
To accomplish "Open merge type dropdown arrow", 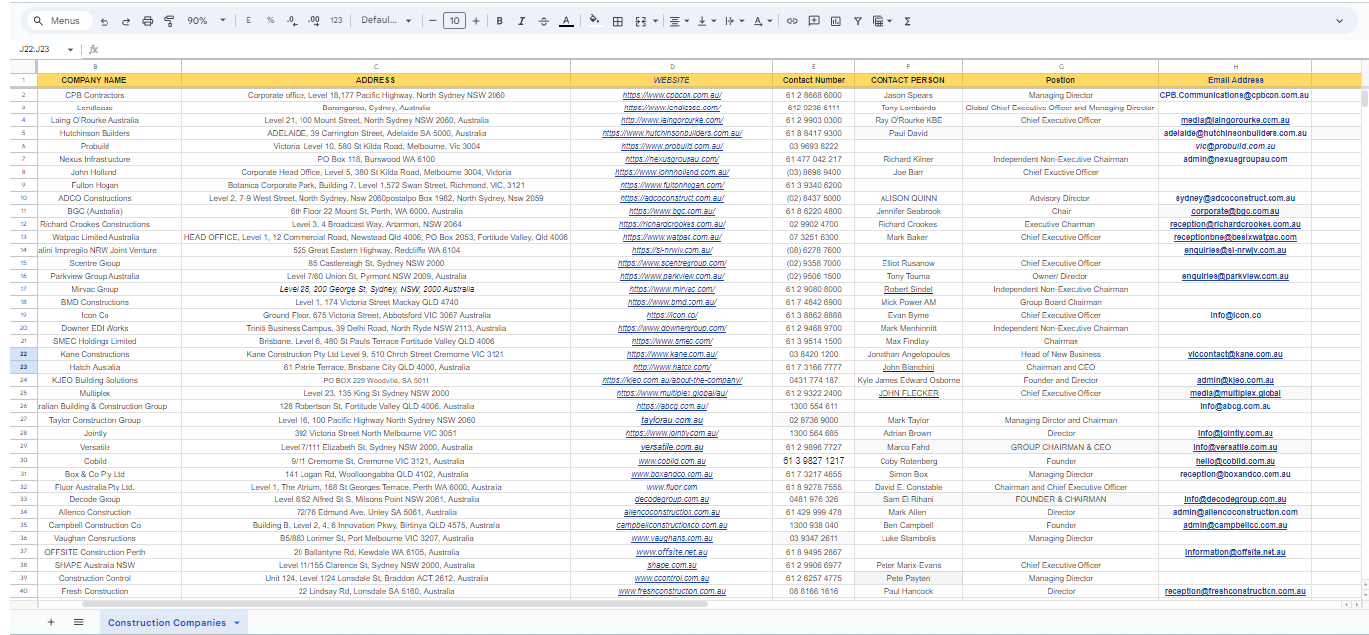I will click(654, 20).
